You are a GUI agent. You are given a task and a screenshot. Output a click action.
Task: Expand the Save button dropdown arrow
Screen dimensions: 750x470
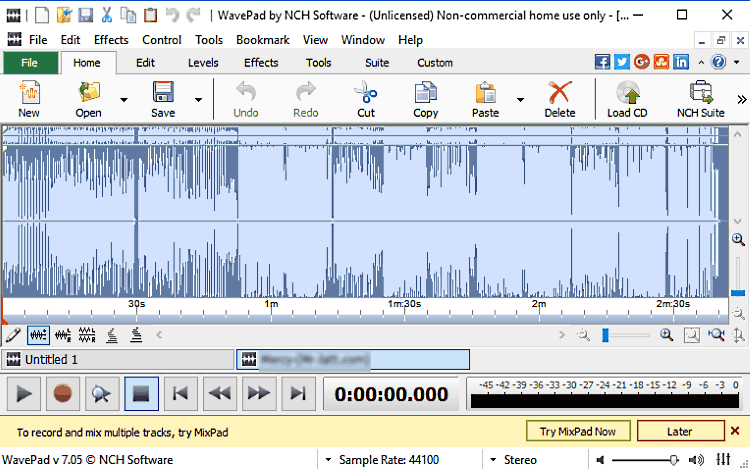tap(198, 99)
